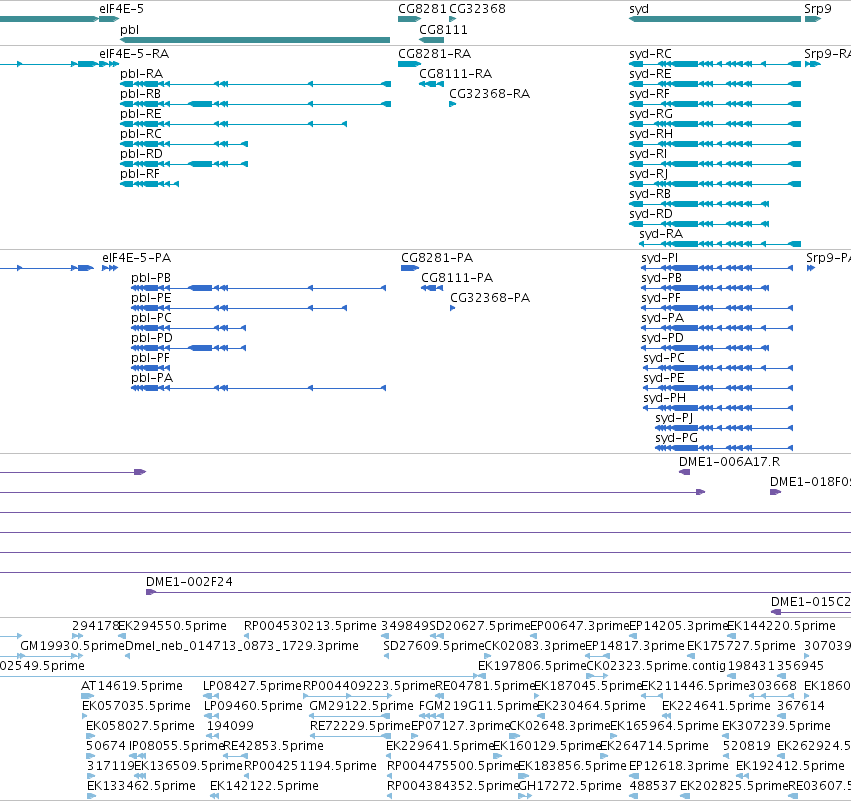Click the Srp9 gene label
This screenshot has width=851, height=801.
tap(817, 9)
